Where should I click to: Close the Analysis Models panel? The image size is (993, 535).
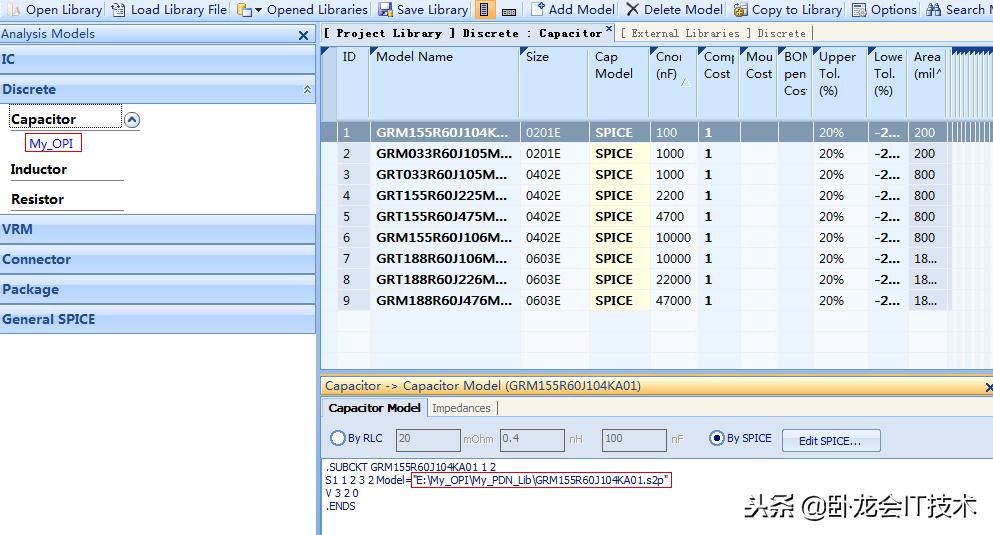point(304,35)
